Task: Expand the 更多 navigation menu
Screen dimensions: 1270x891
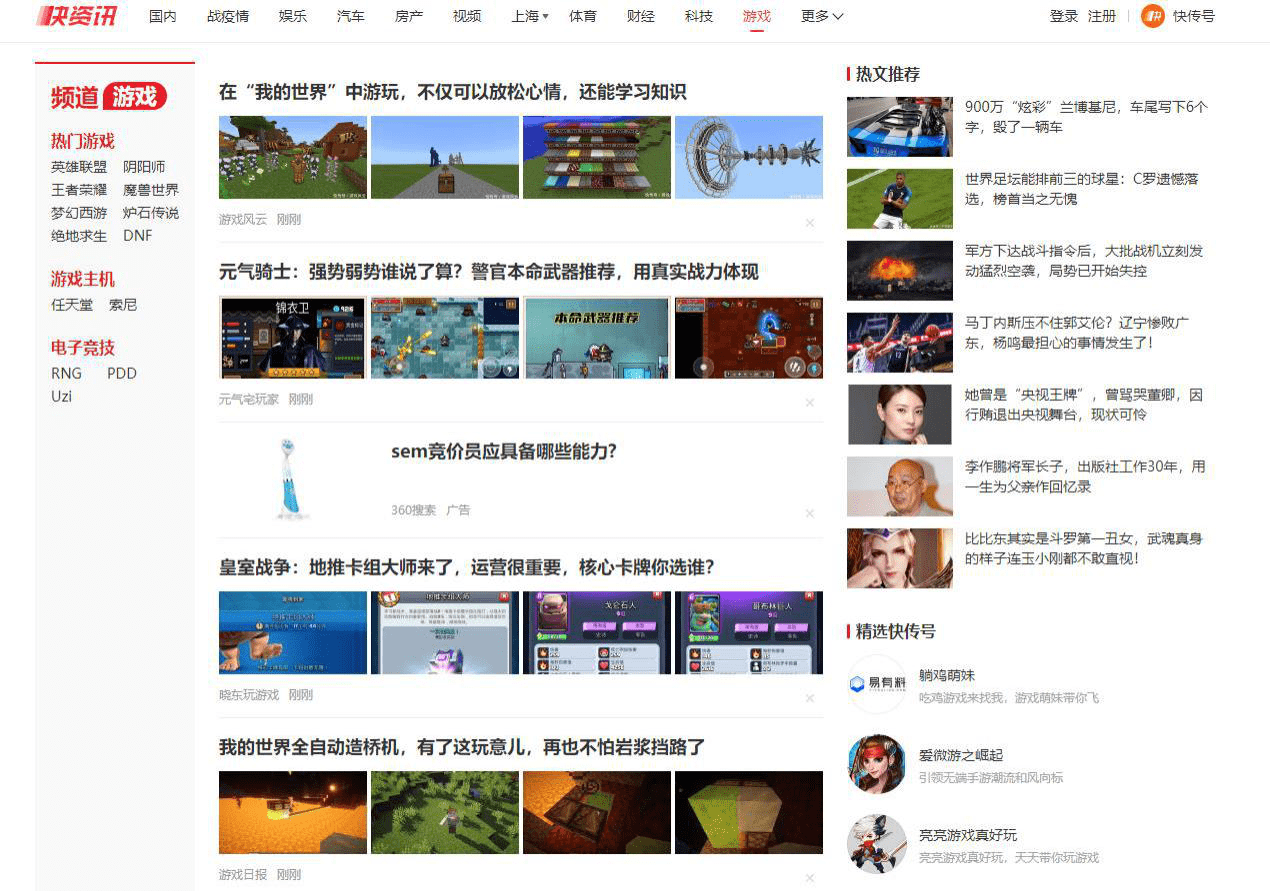Action: pos(820,16)
